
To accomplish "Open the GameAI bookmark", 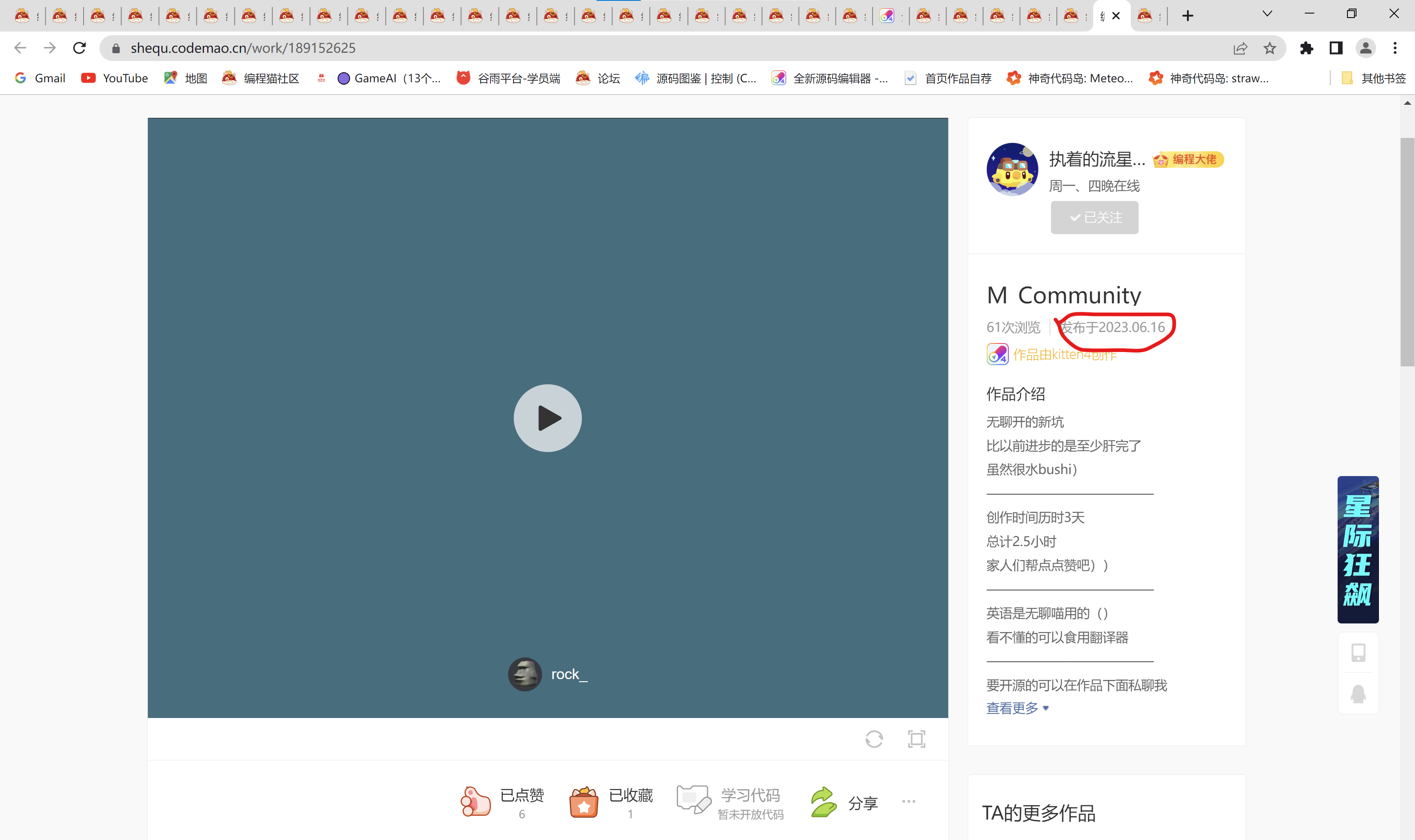I will pyautogui.click(x=389, y=78).
